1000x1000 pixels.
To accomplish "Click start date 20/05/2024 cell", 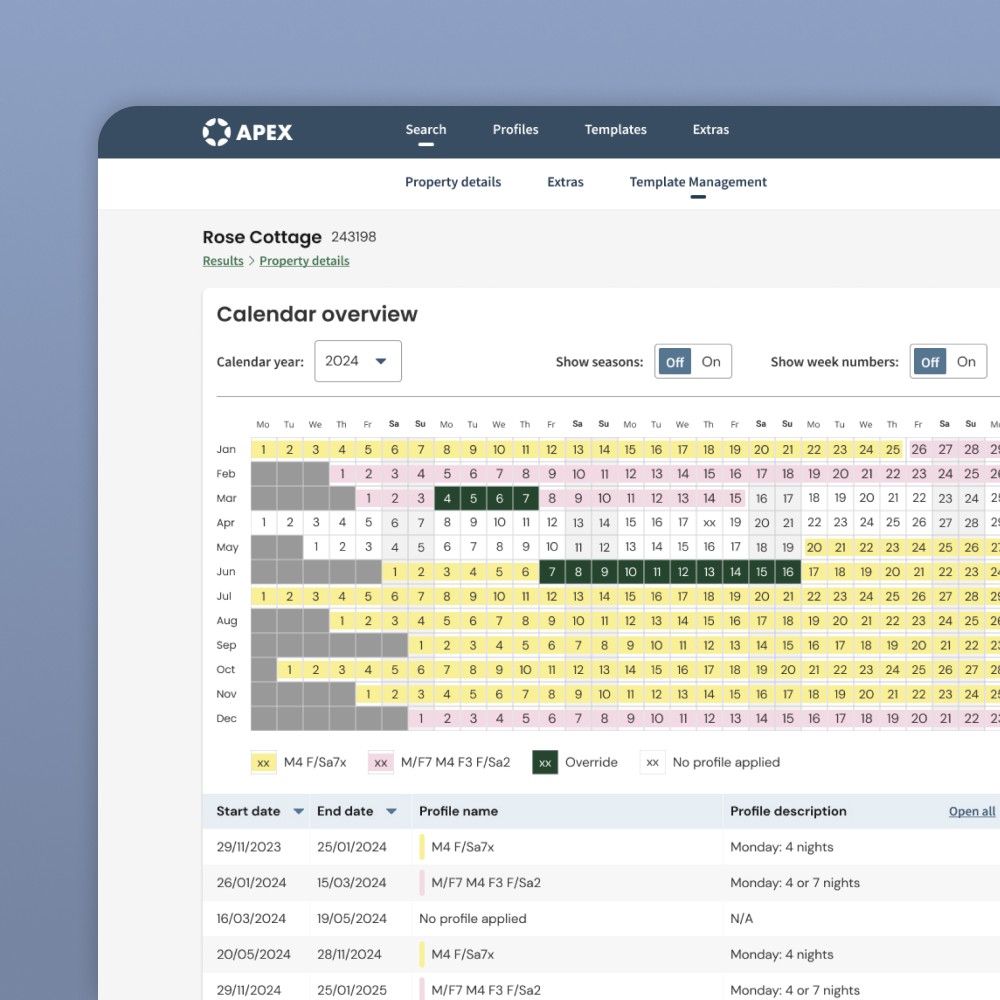I will 253,954.
